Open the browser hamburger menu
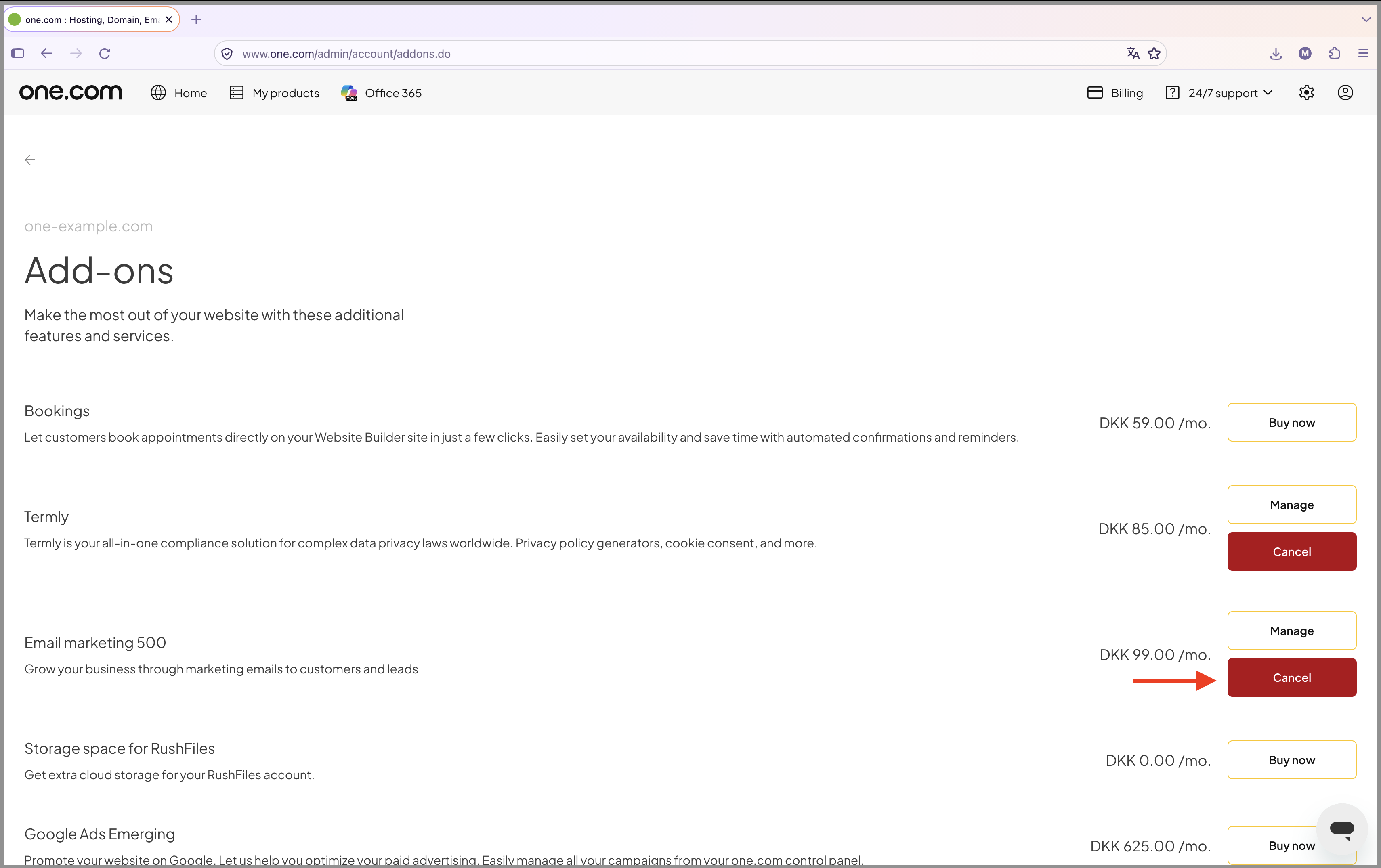Screen dimensions: 1381x868 tap(1363, 53)
